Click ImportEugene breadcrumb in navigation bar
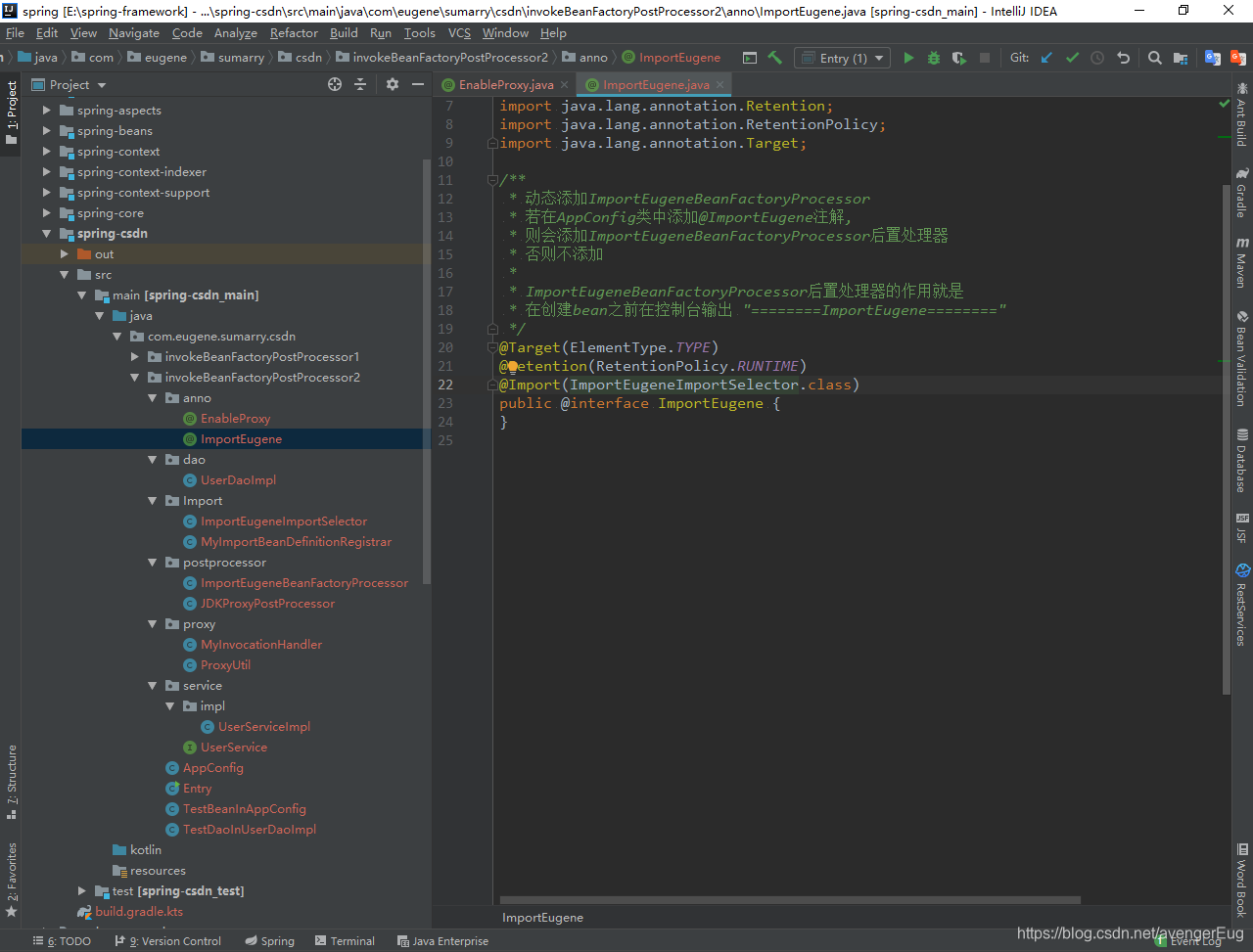The width and height of the screenshot is (1253, 952). click(672, 58)
